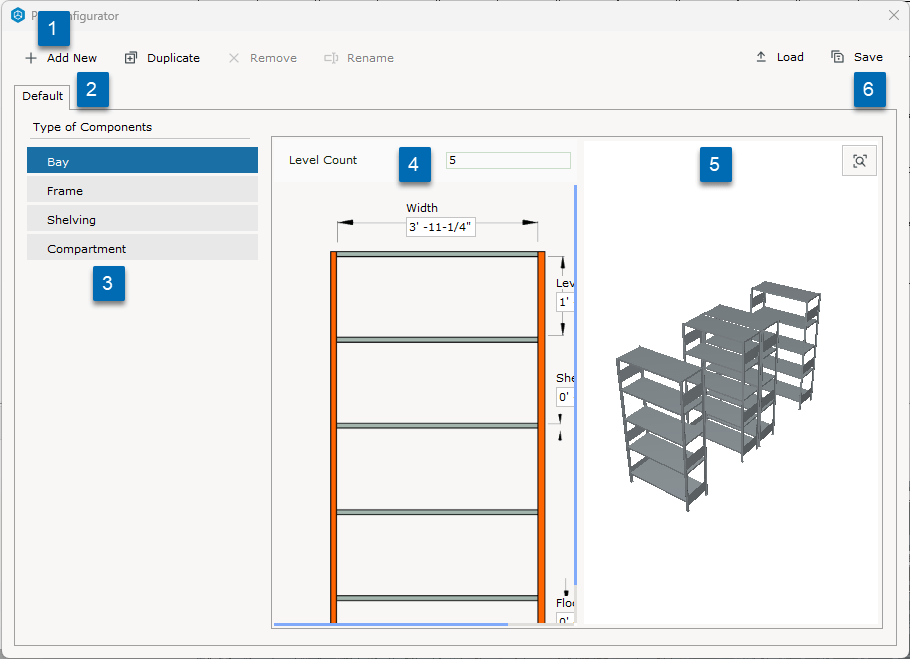The width and height of the screenshot is (910, 659).
Task: Select the Frame component type
Action: [x=142, y=190]
